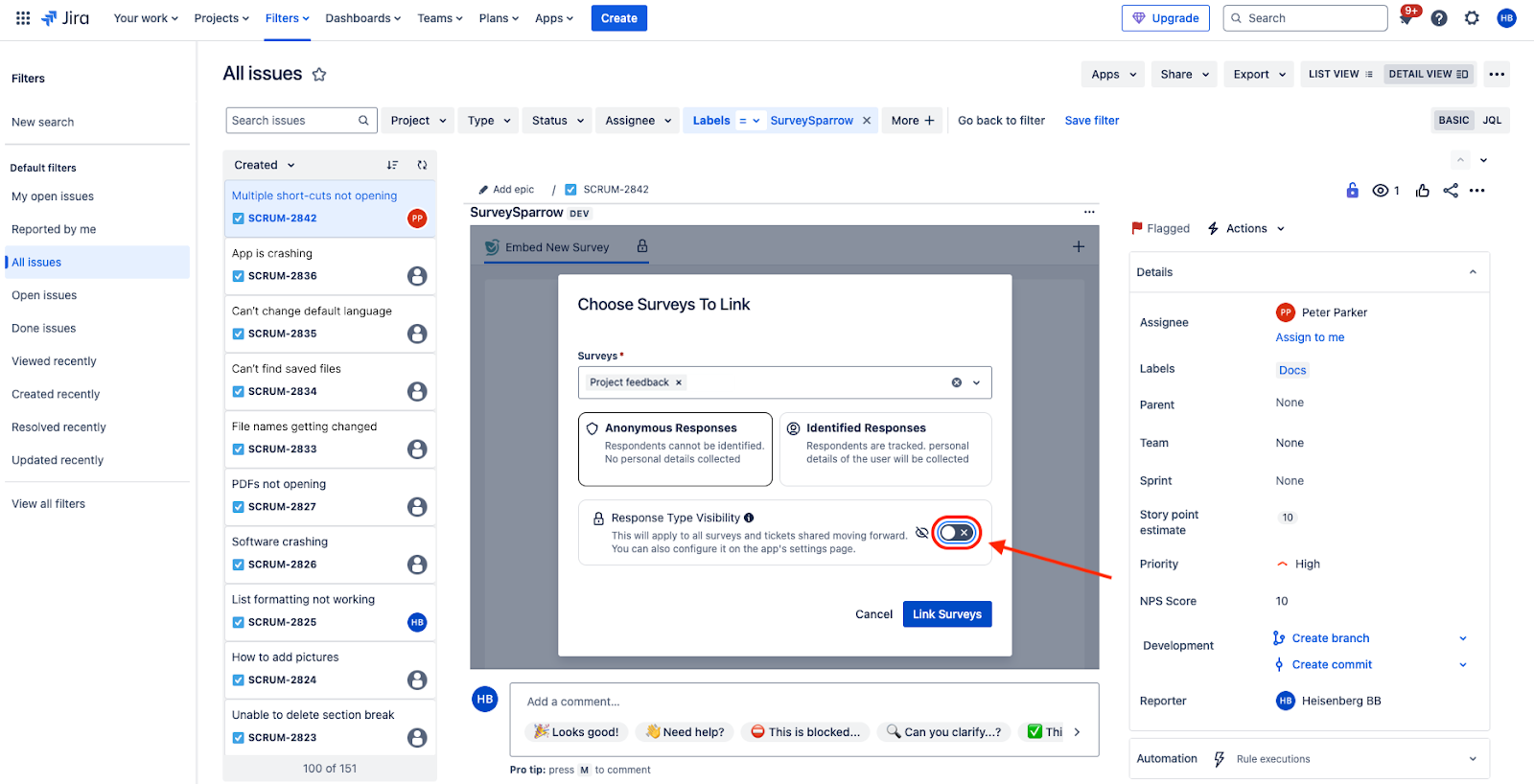The image size is (1534, 784).
Task: Switch to List View
Action: click(x=1339, y=74)
